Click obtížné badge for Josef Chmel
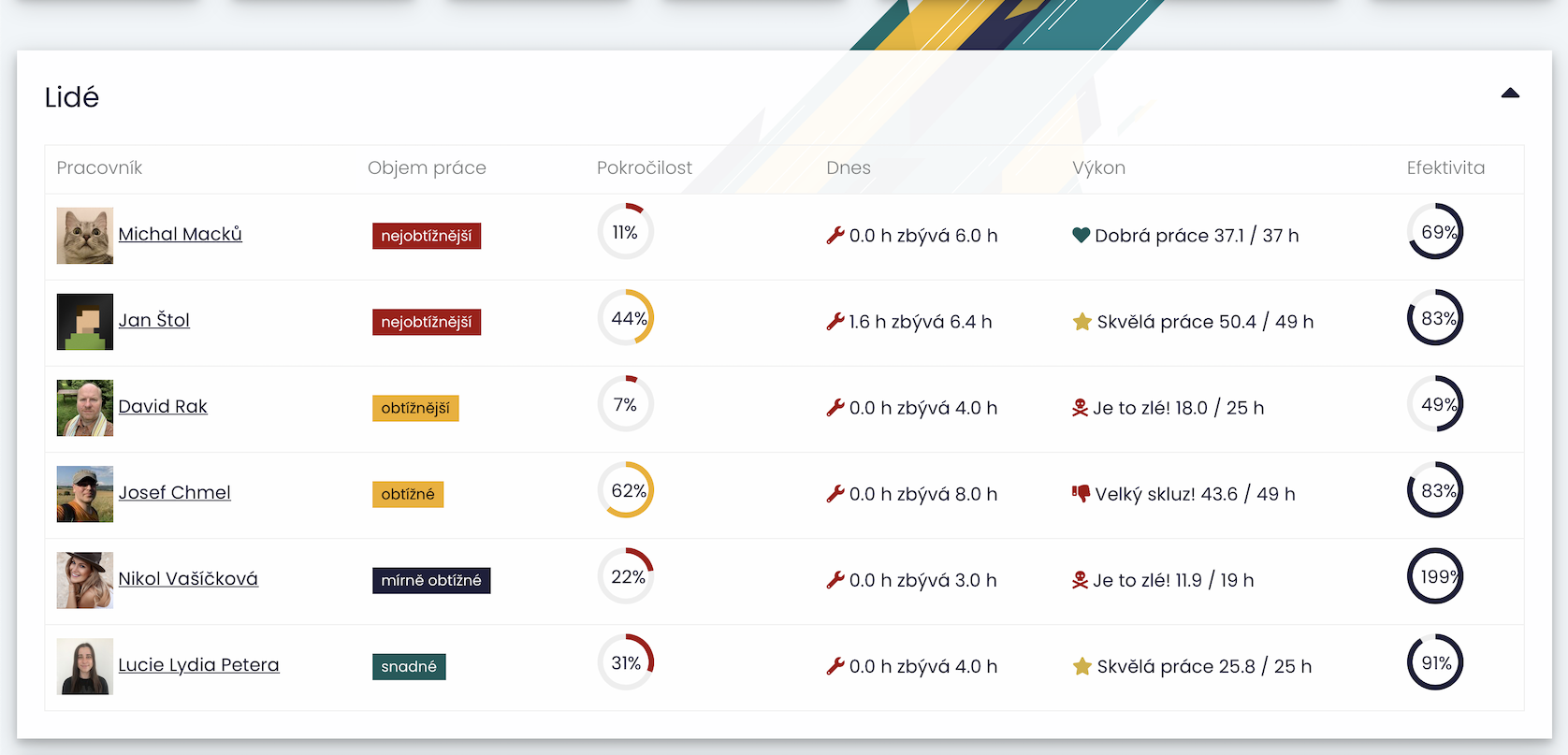This screenshot has height=755, width=1568. [x=408, y=494]
